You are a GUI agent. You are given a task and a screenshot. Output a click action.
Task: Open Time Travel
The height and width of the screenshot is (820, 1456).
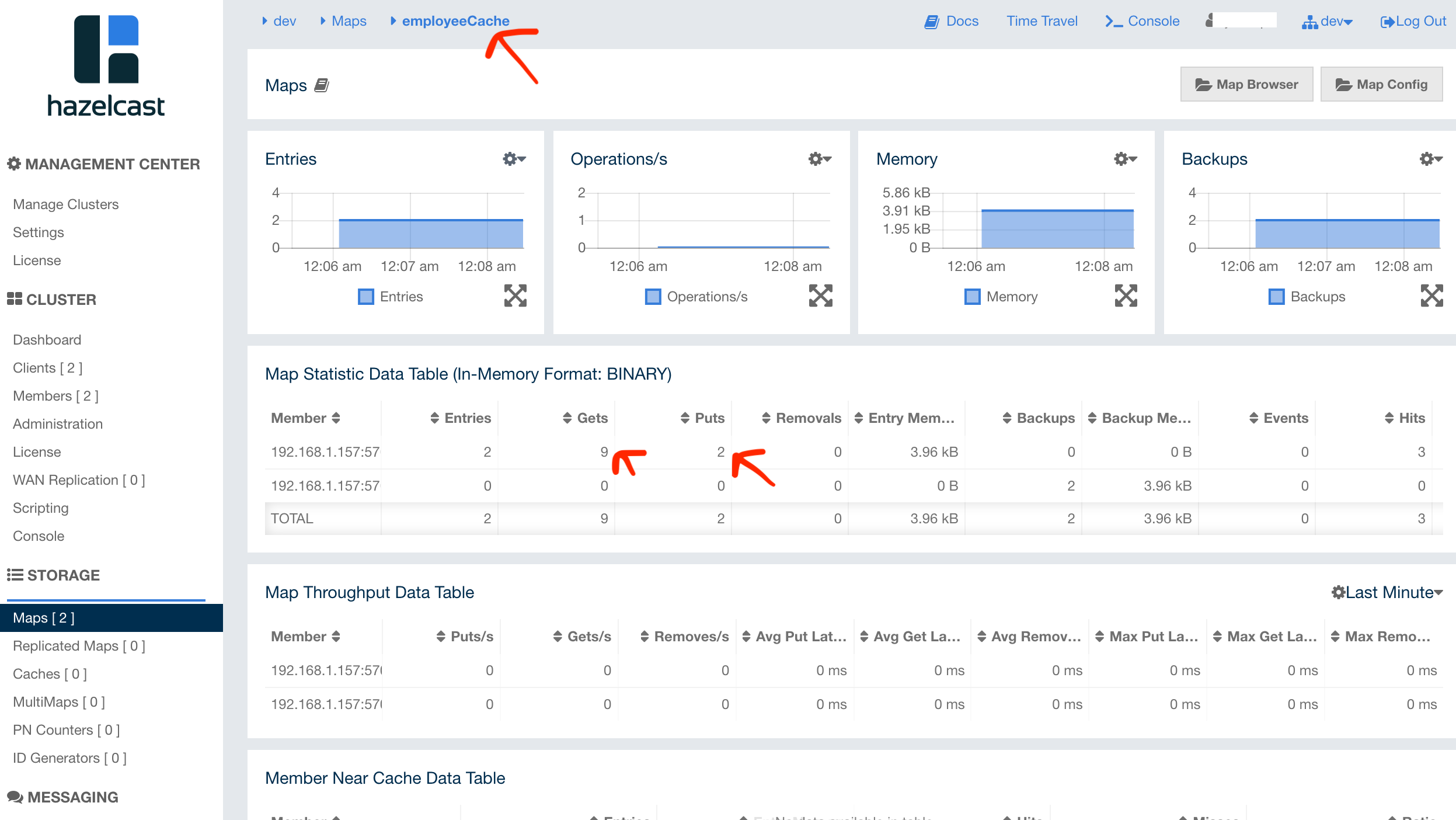coord(1042,21)
